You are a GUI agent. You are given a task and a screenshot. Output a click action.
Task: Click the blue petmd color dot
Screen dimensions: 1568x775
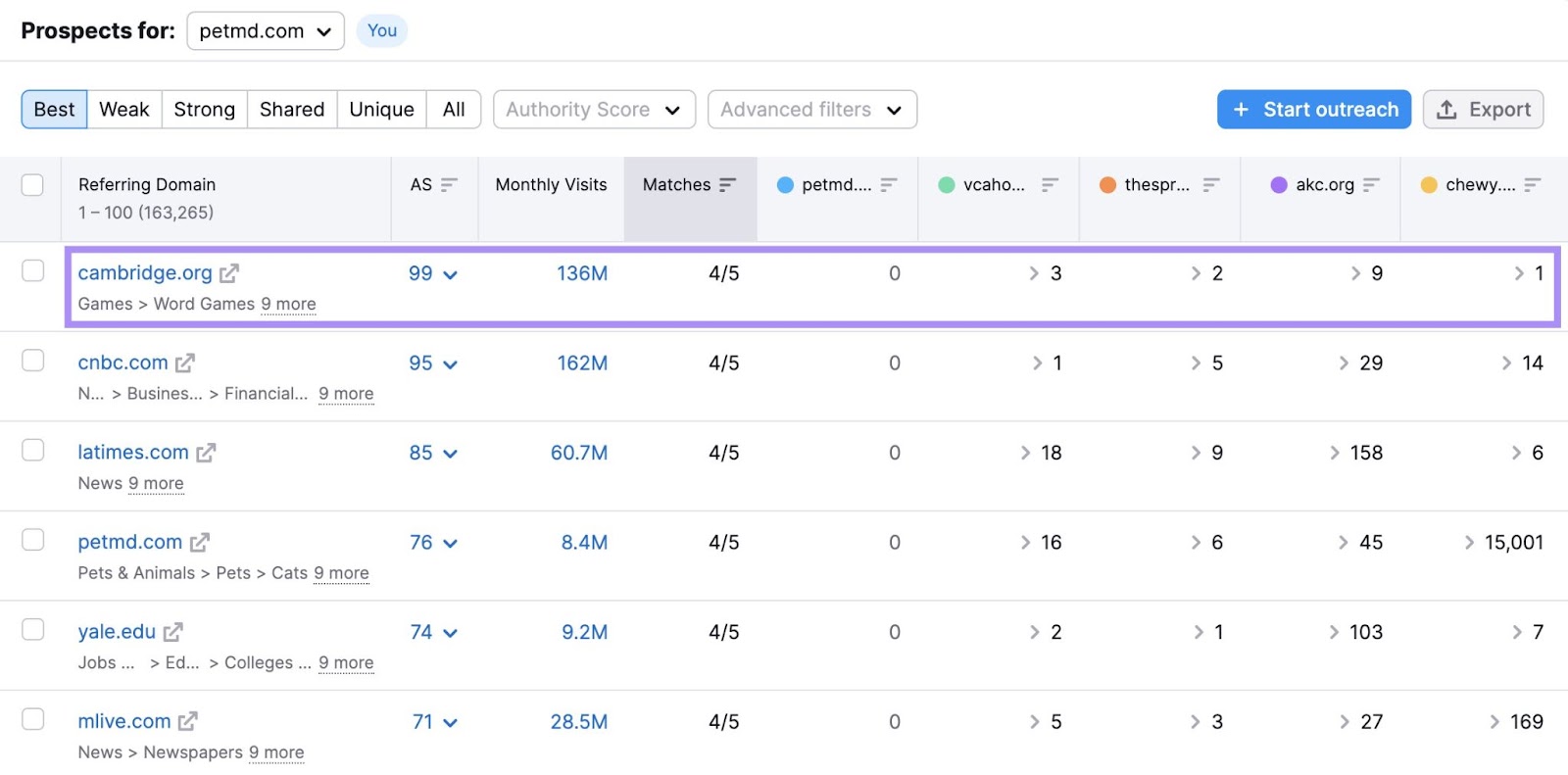[x=785, y=184]
